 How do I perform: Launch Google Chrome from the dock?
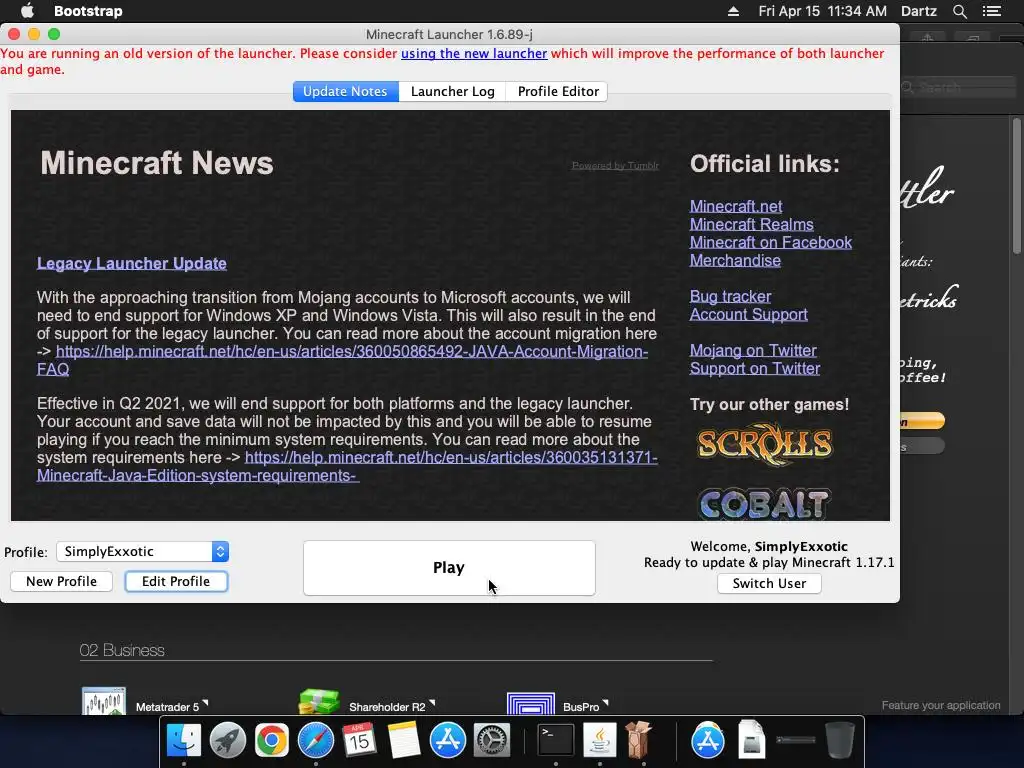[272, 740]
